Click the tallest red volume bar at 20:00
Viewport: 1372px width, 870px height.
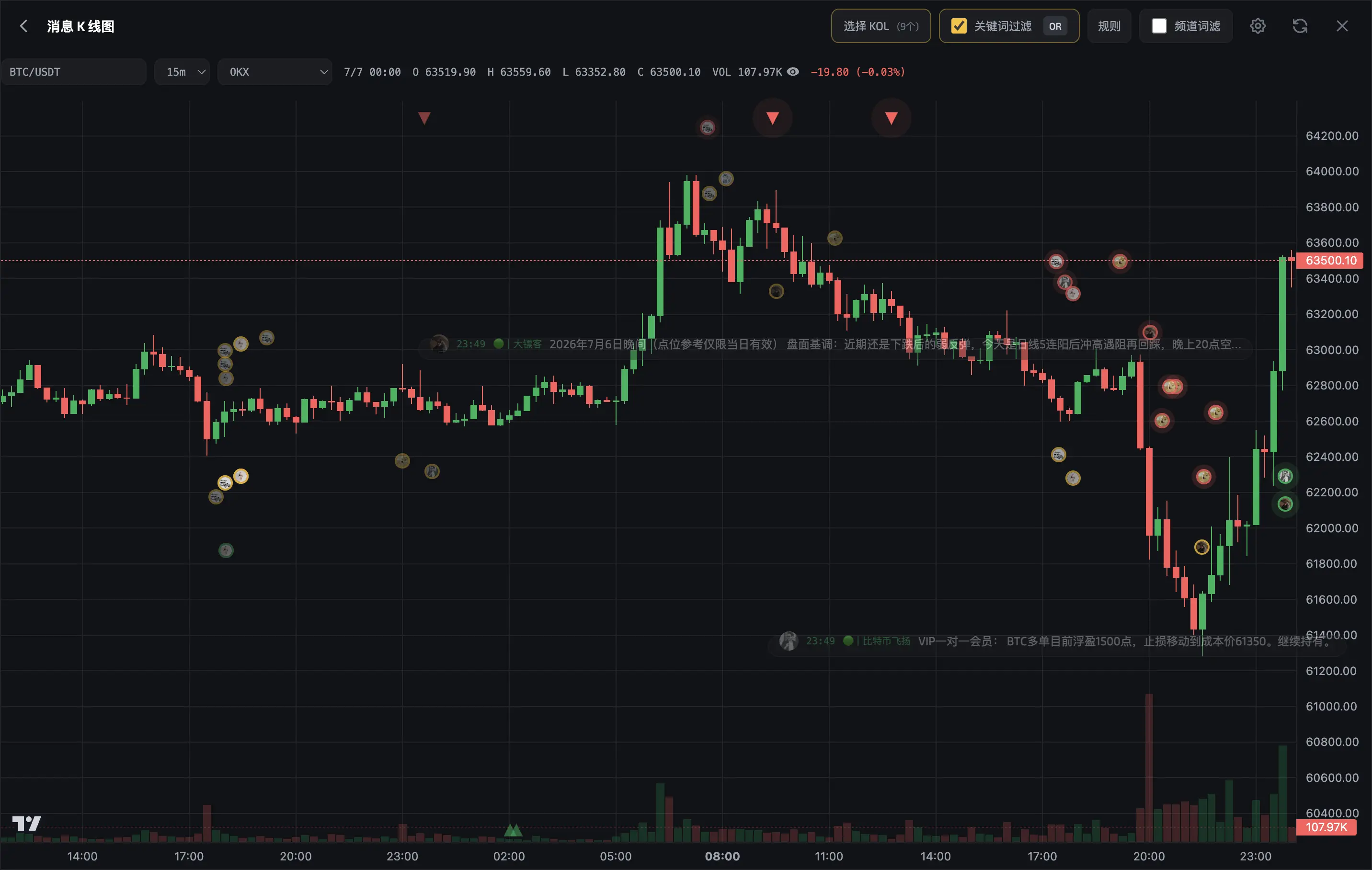(1149, 767)
